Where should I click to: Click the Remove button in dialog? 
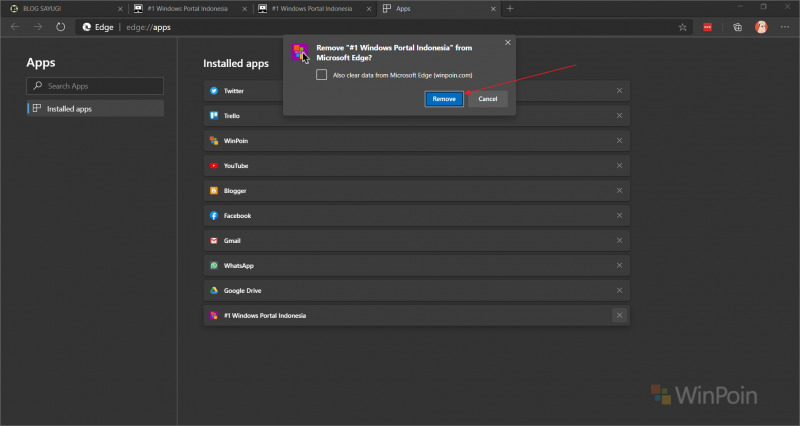click(444, 99)
